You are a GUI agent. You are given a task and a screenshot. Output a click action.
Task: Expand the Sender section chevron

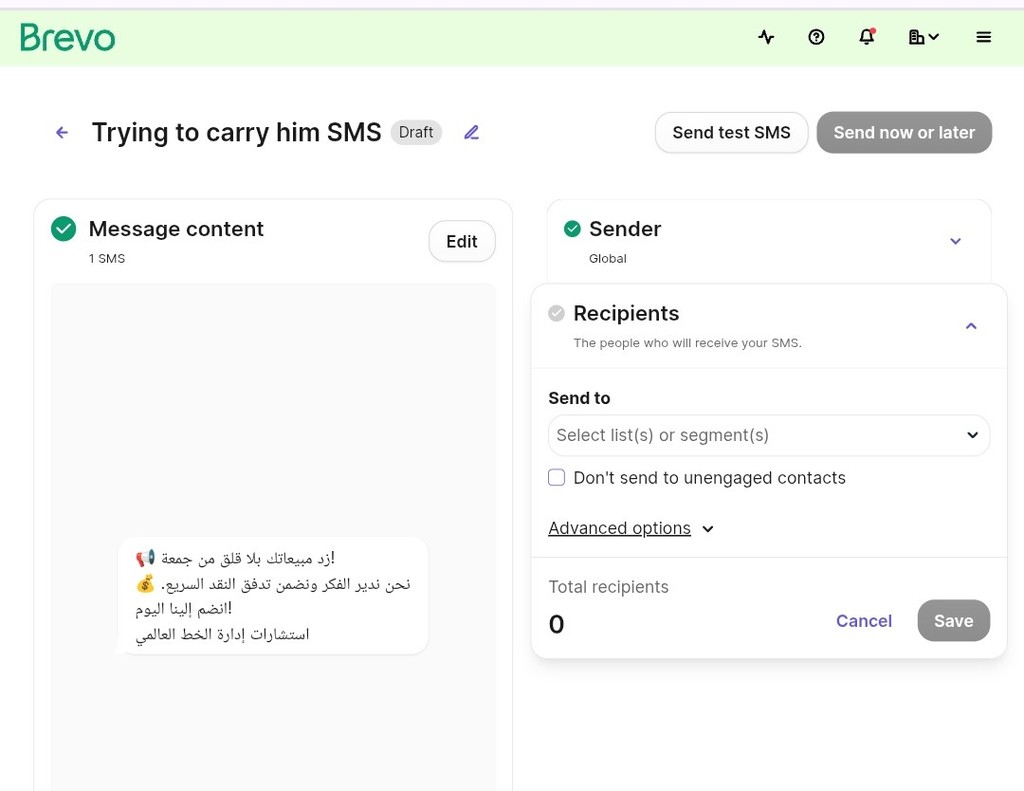pos(955,241)
